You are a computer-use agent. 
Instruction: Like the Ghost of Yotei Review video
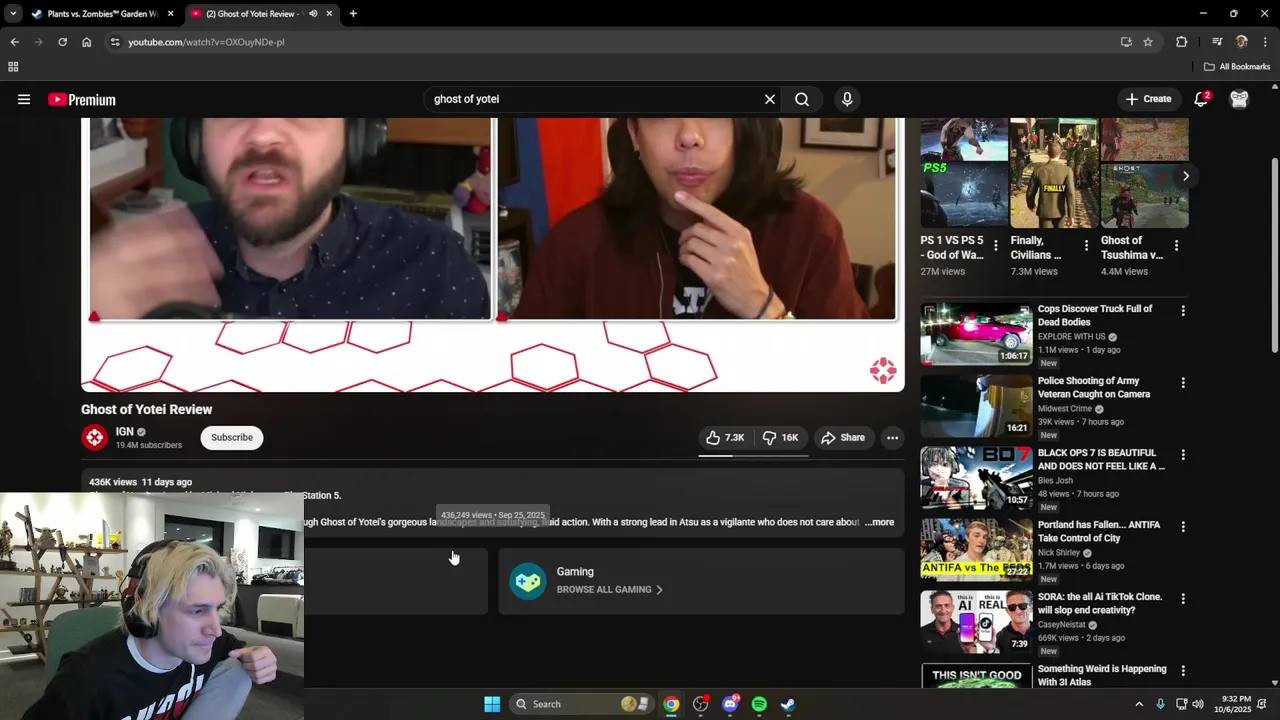[725, 437]
